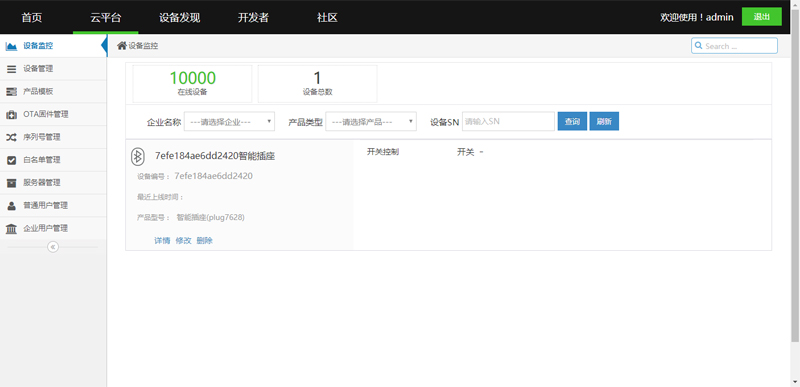This screenshot has height=387, width=800.
Task: Open 序列号管理 in the sidebar
Action: [x=53, y=137]
